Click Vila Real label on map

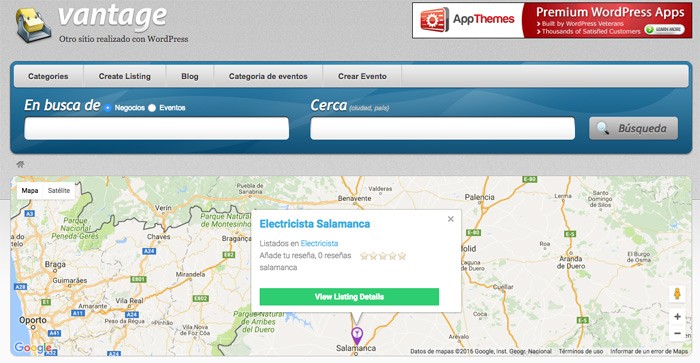(129, 301)
